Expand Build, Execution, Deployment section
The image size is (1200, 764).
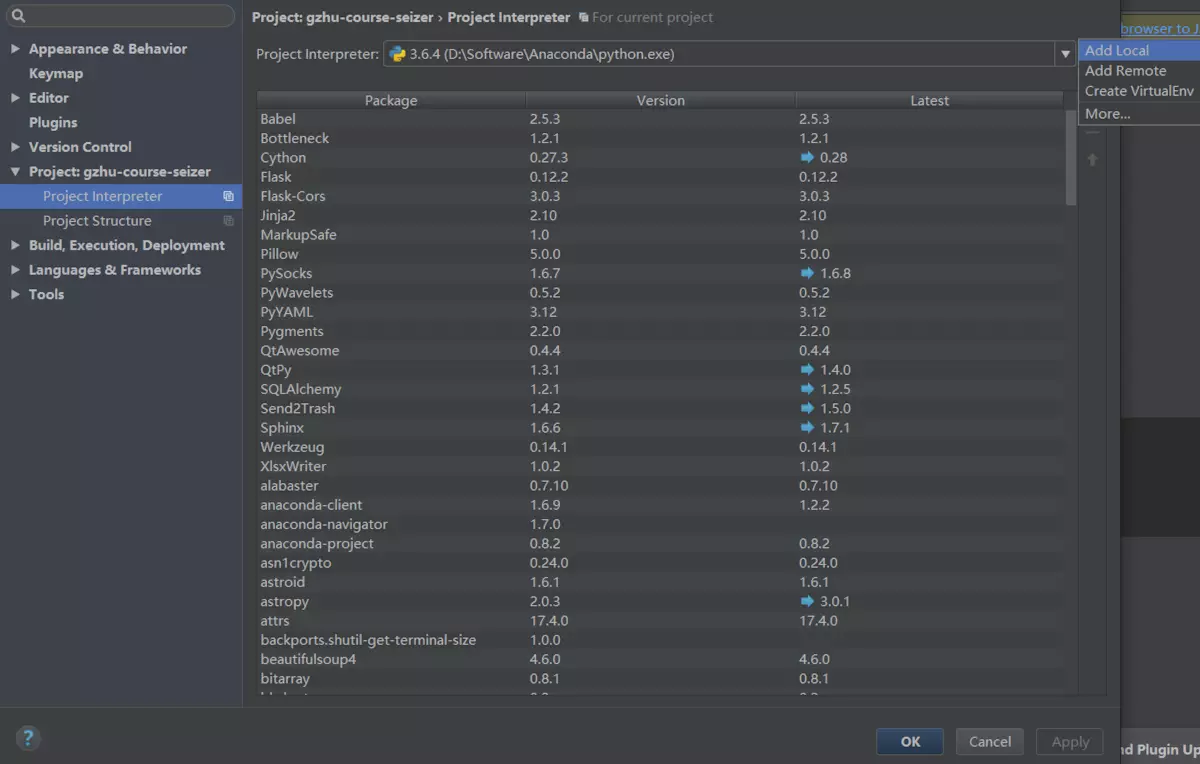point(15,245)
